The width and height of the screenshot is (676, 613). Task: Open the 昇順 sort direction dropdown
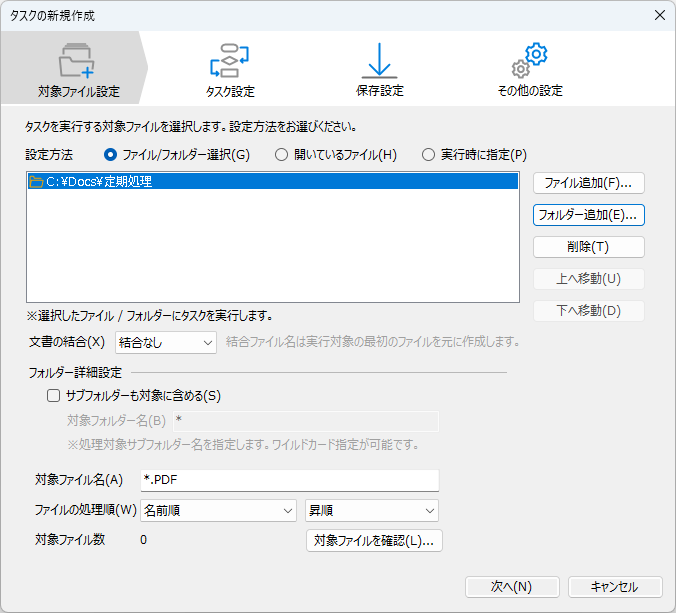coord(372,511)
